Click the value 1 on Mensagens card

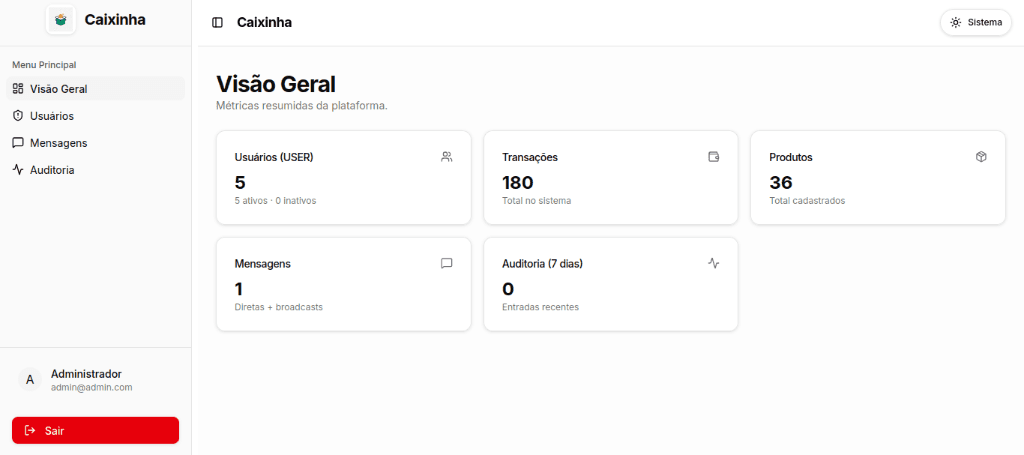pos(239,289)
